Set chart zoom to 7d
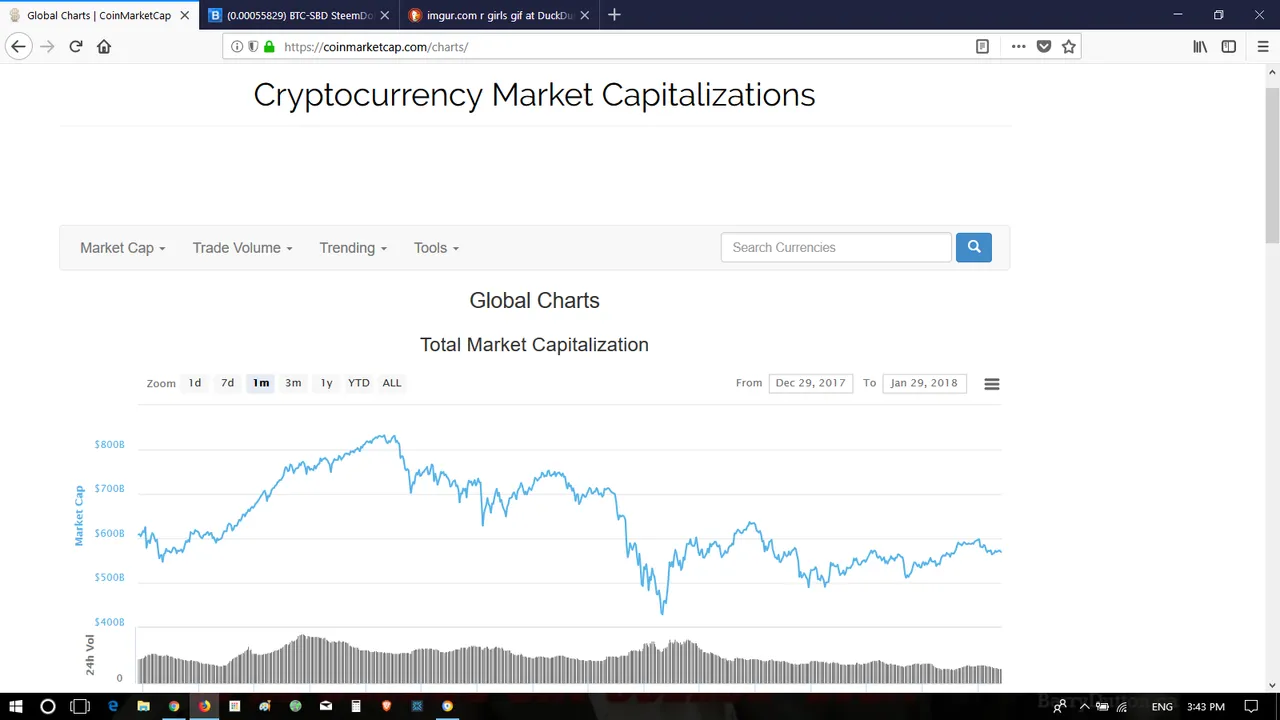This screenshot has width=1280, height=720. point(228,383)
